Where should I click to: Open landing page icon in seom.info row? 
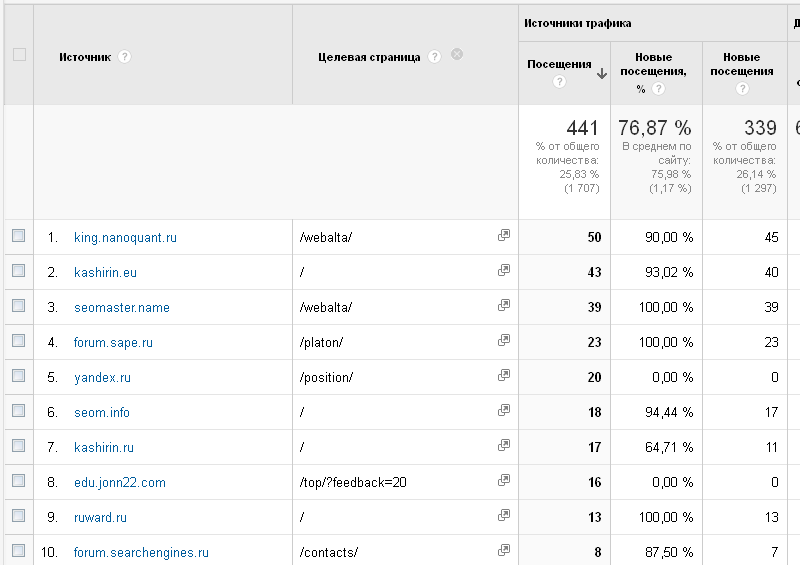click(504, 410)
